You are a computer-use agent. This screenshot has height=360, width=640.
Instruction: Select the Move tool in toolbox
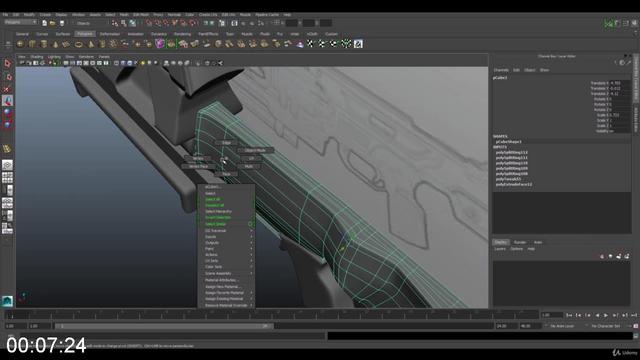[7, 100]
